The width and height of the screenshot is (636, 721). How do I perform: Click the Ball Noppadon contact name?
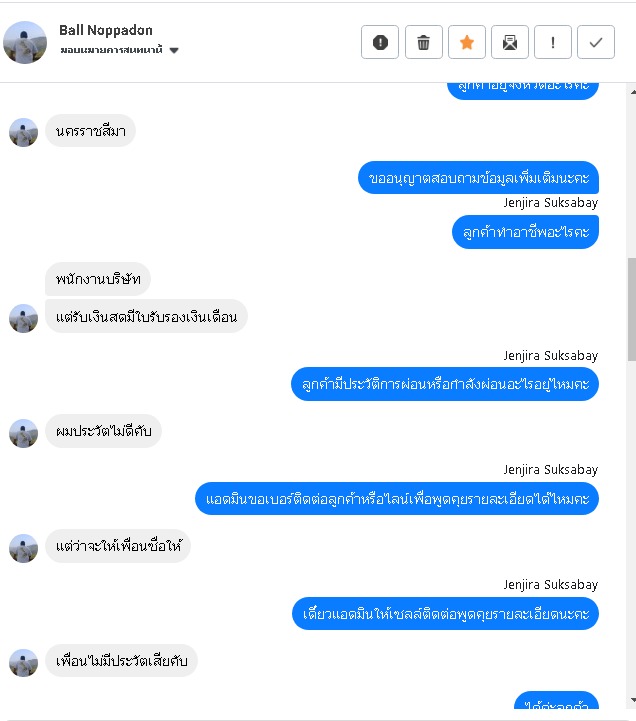(x=106, y=30)
